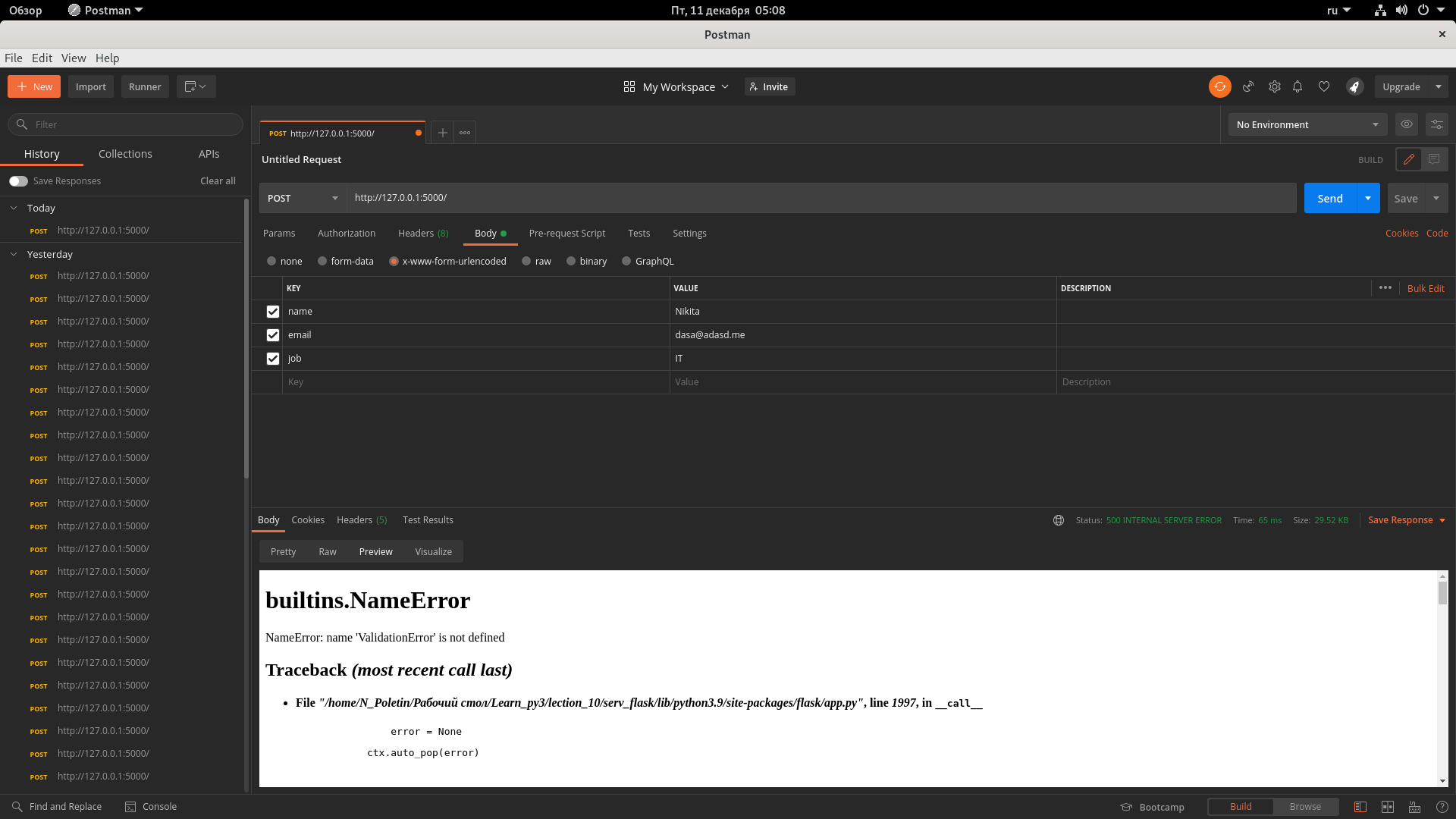This screenshot has height=819, width=1456.
Task: Click the Import button
Action: 91,86
